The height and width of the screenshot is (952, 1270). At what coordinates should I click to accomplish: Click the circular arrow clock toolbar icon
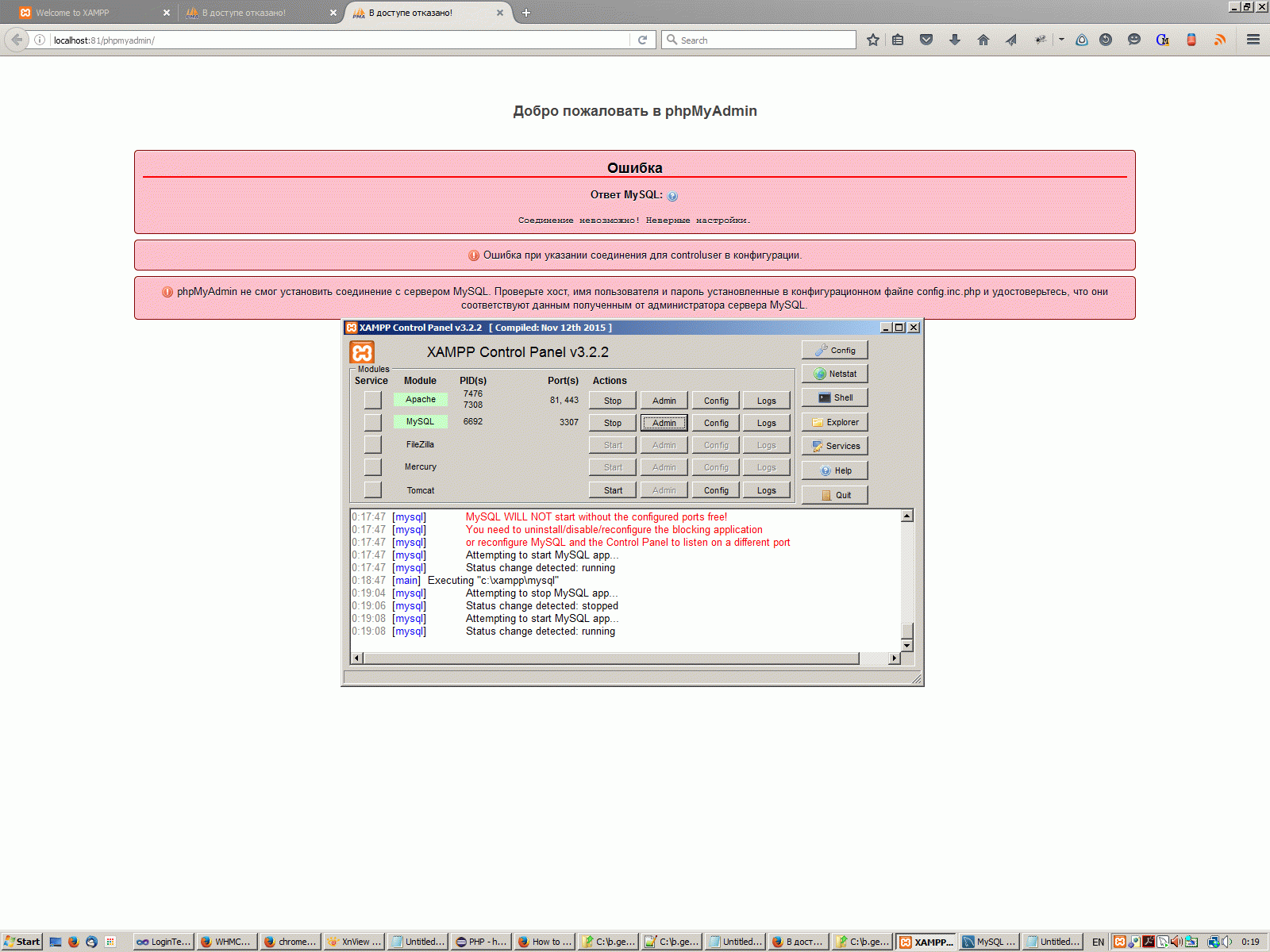pos(1106,40)
